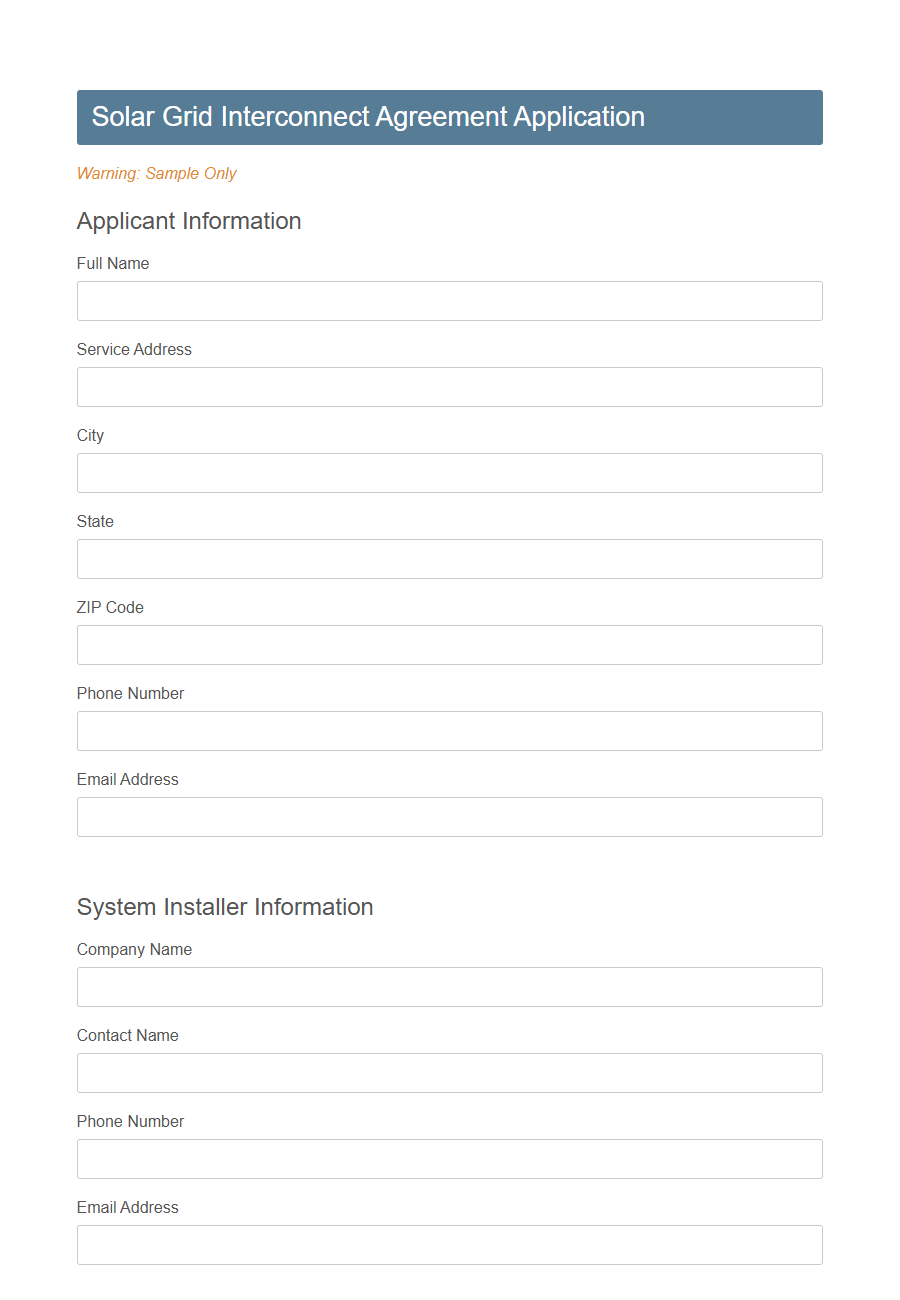Click the Solar Grid Interconnect title banner
This screenshot has width=900, height=1300.
[368, 117]
